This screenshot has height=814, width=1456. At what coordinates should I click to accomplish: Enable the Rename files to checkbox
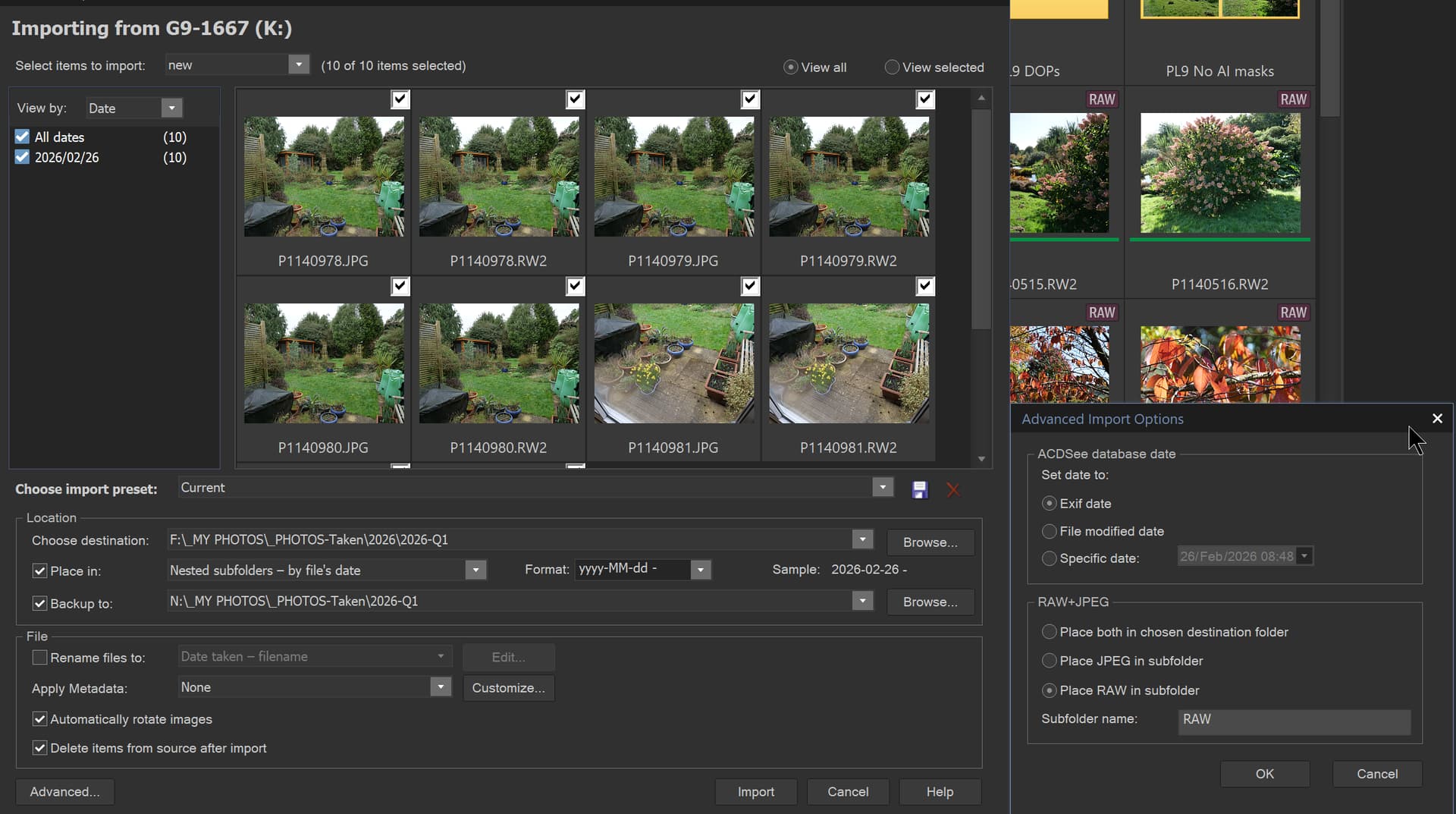(x=40, y=658)
